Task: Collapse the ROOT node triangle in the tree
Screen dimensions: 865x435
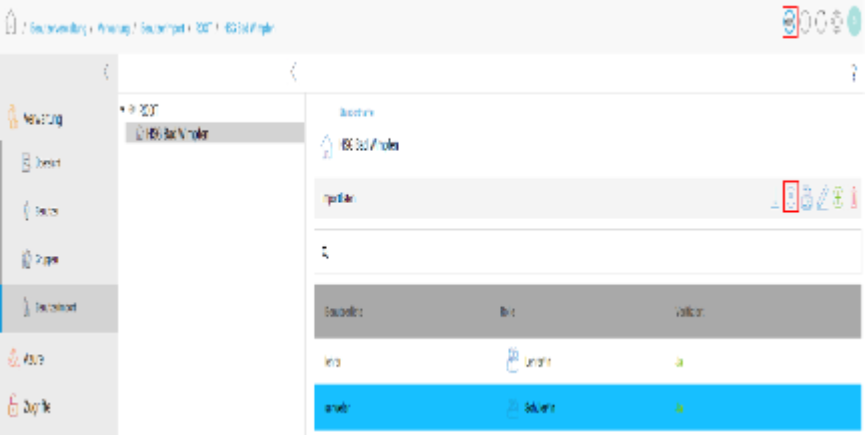Action: click(122, 109)
